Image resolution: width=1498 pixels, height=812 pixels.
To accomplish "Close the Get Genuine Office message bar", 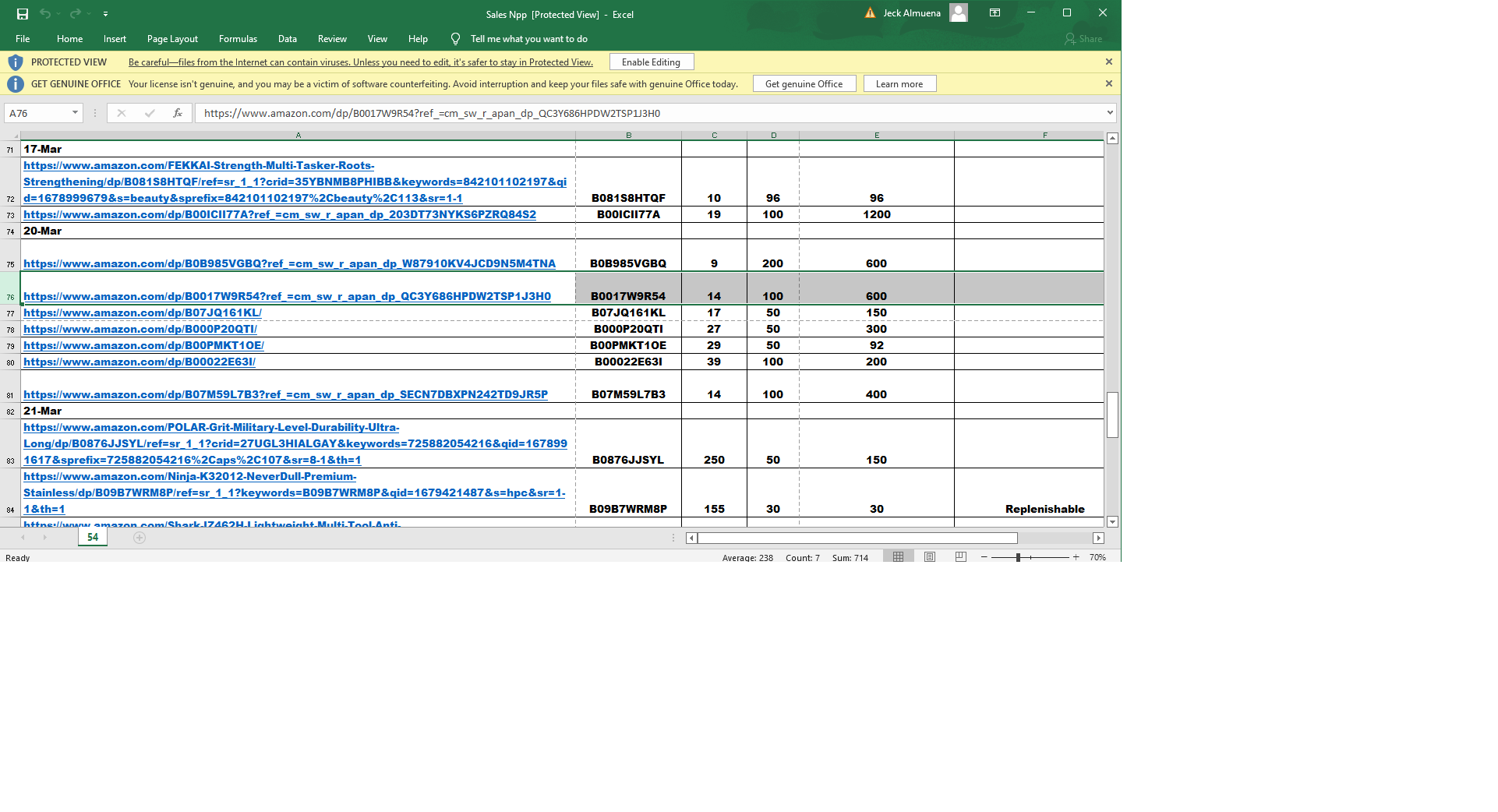I will pos(1108,83).
